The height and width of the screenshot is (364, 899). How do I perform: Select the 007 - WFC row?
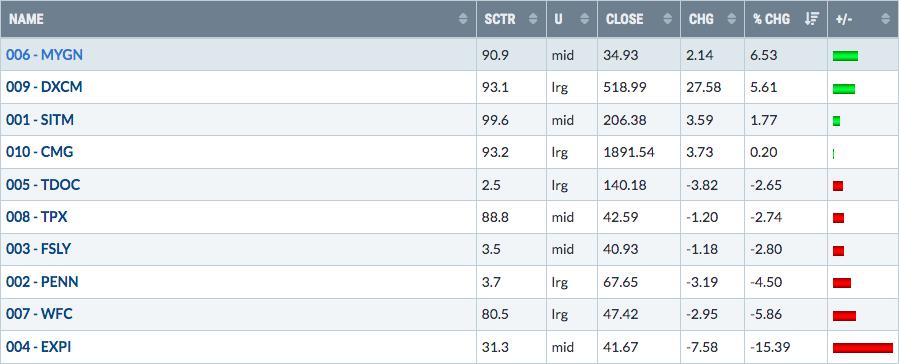450,314
